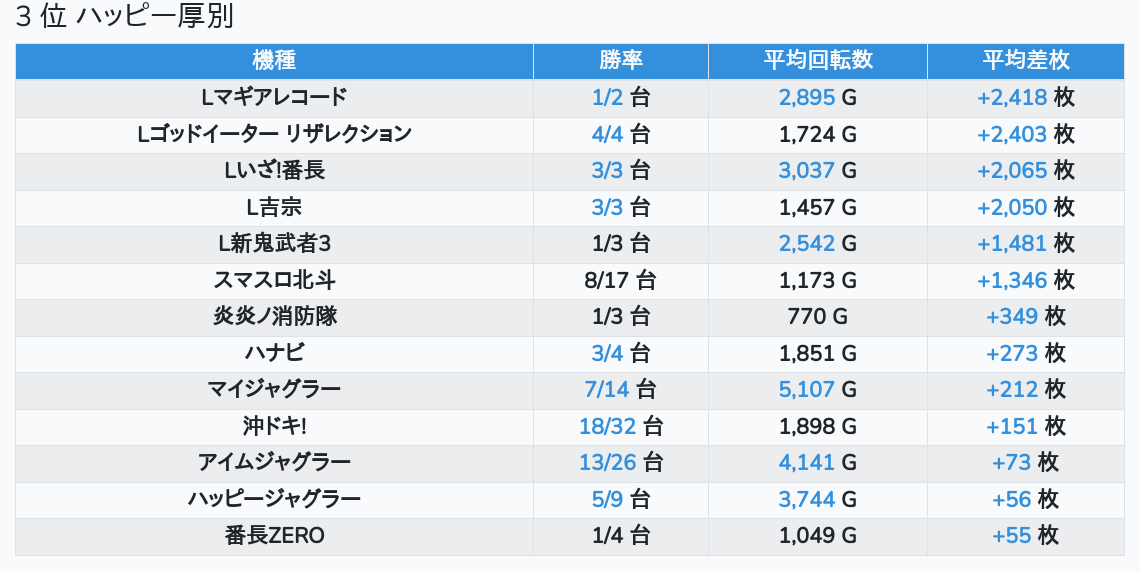Sort by the 平均差枚 column header
Screen dimensions: 1140x572
coord(1026,60)
